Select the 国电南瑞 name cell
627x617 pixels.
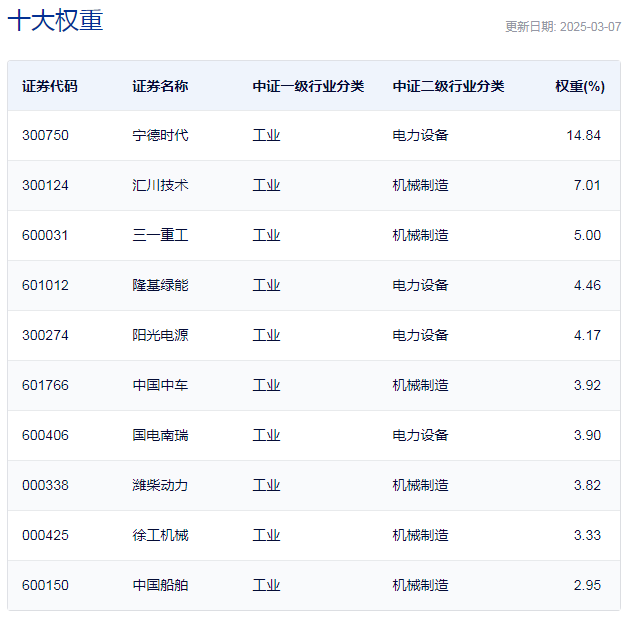pyautogui.click(x=160, y=435)
